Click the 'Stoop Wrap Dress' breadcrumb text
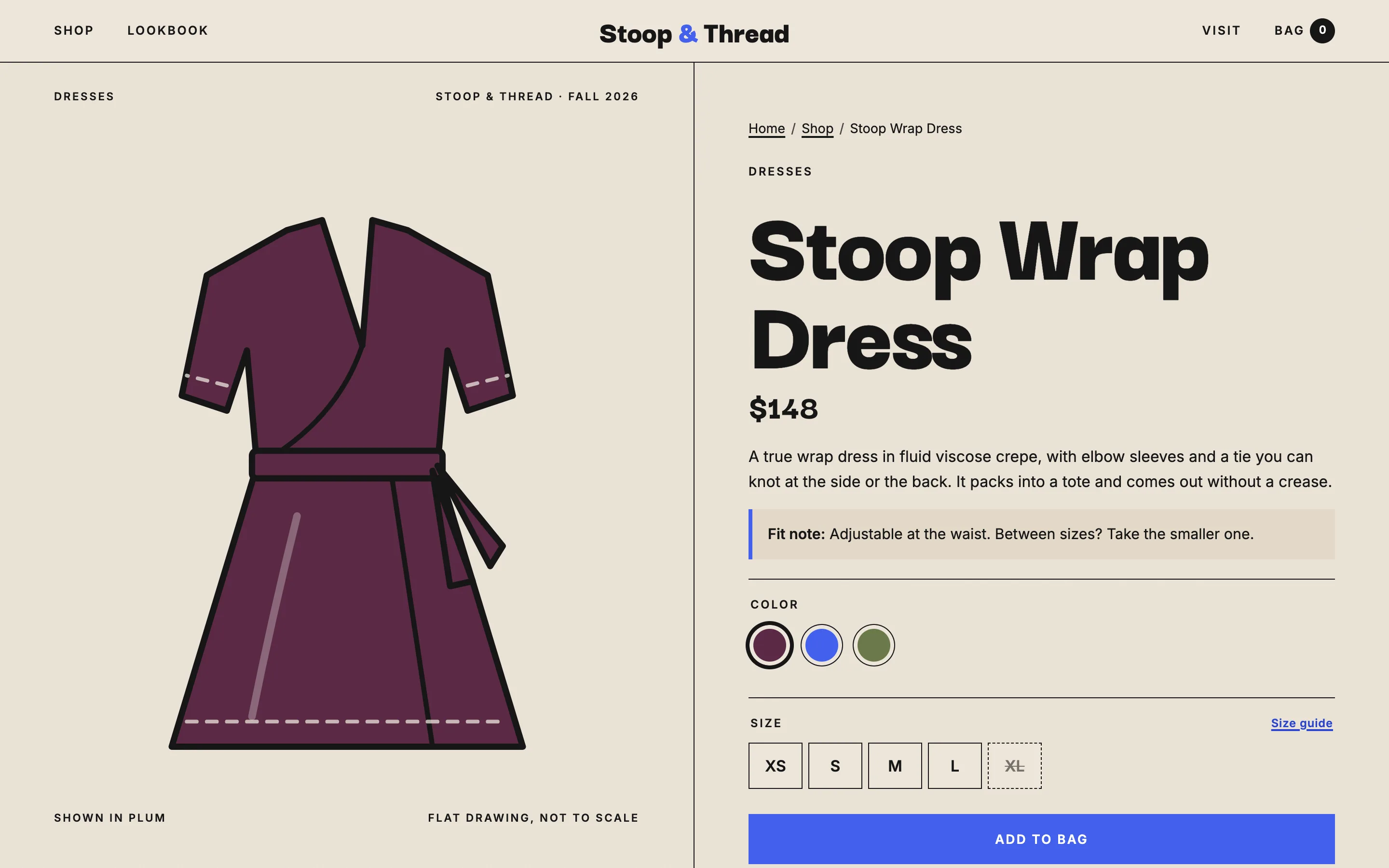Viewport: 1389px width, 868px height. tap(906, 129)
